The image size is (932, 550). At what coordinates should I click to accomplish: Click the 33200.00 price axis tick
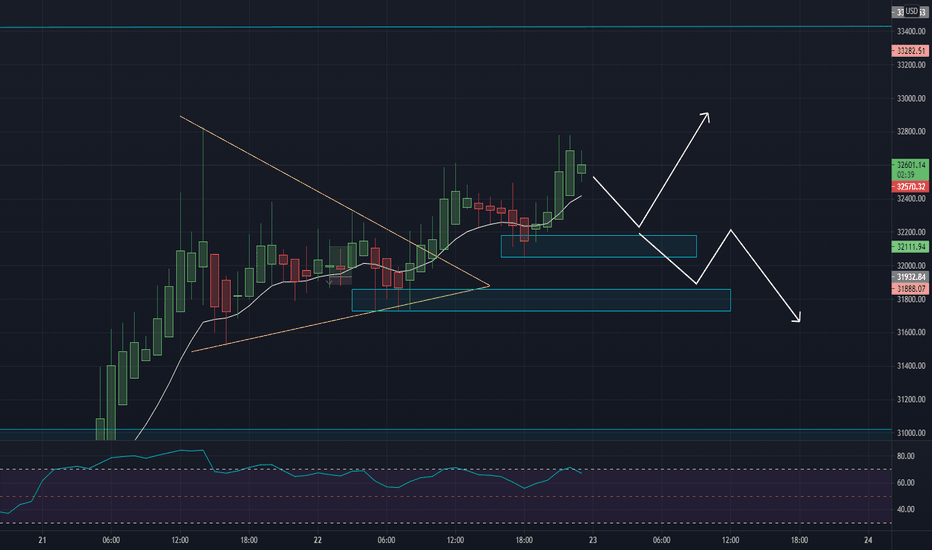(911, 65)
